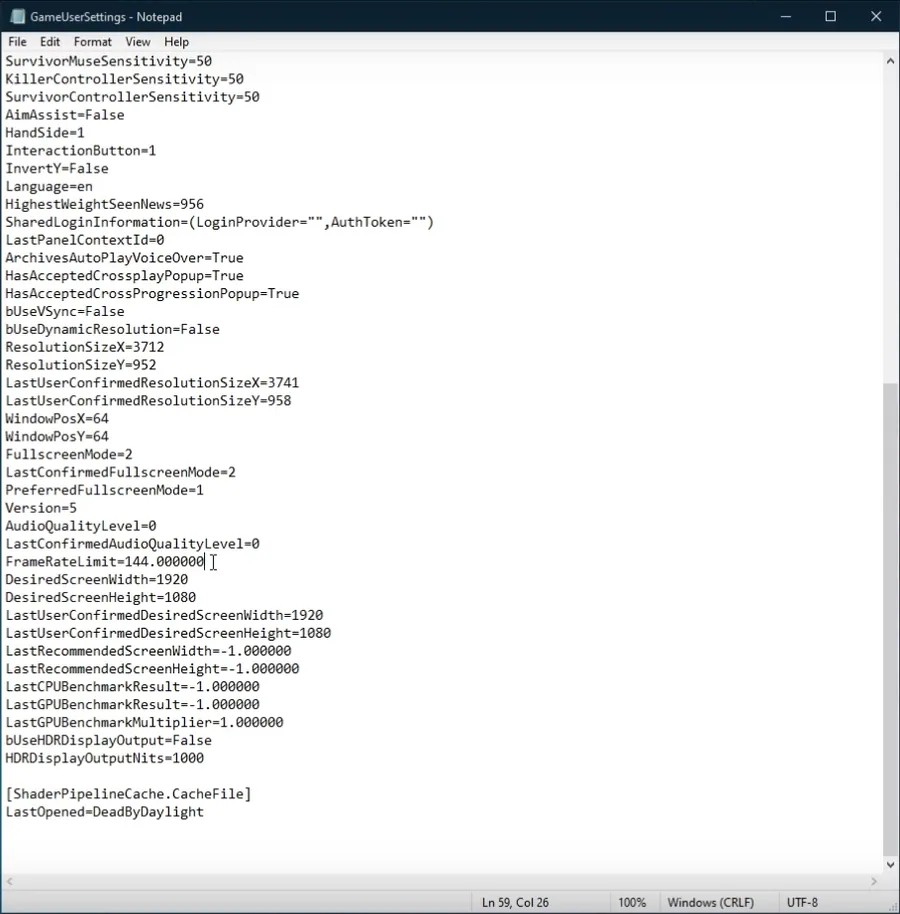Click the ArchivesAutoPlayVoiceOver=True line
Screen dimensions: 900x914
coord(124,258)
